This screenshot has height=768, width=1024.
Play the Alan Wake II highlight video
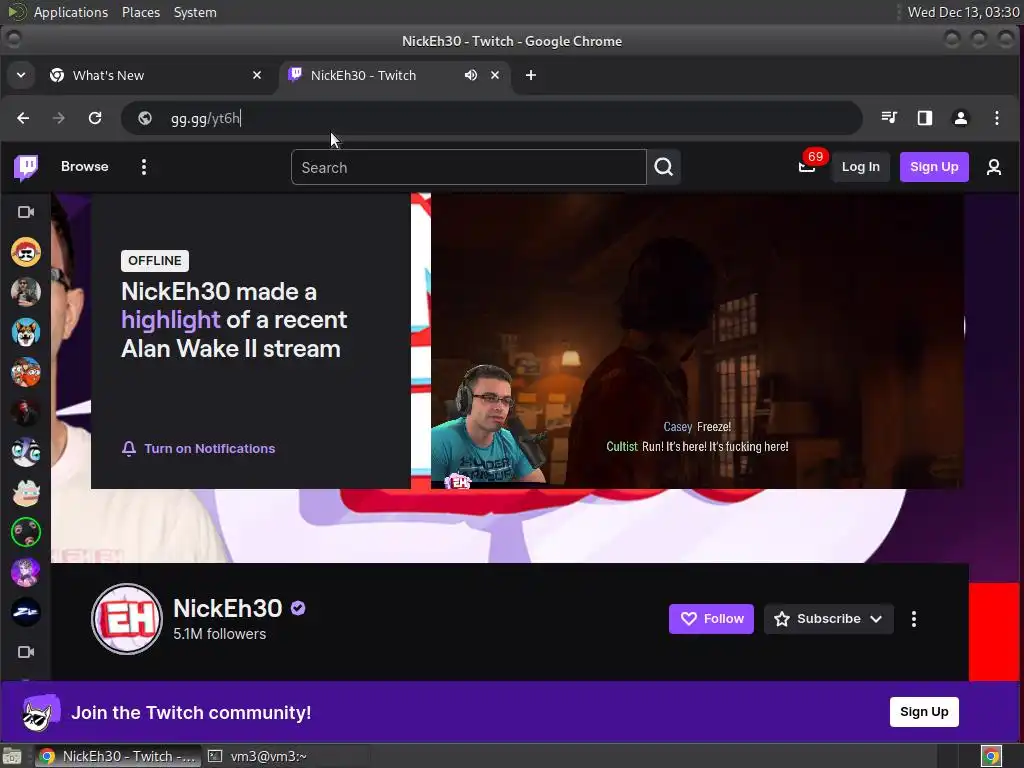tap(697, 341)
